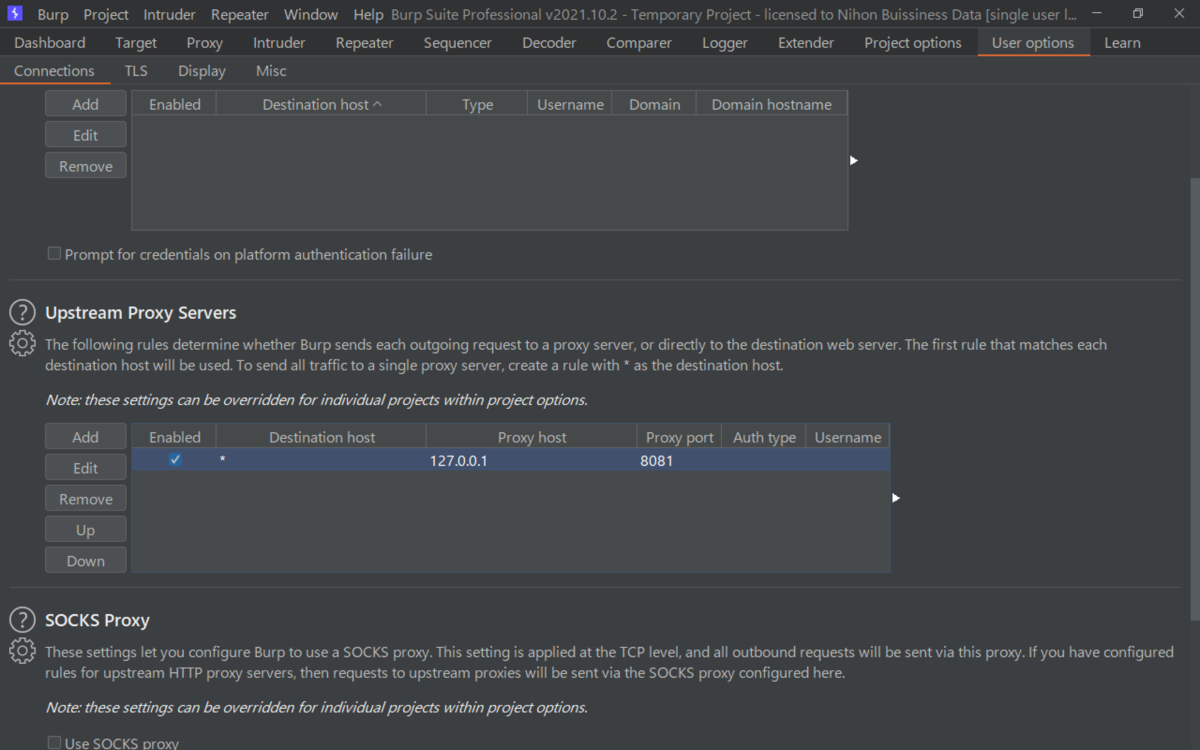Edit the selected upstream proxy rule

[86, 468]
